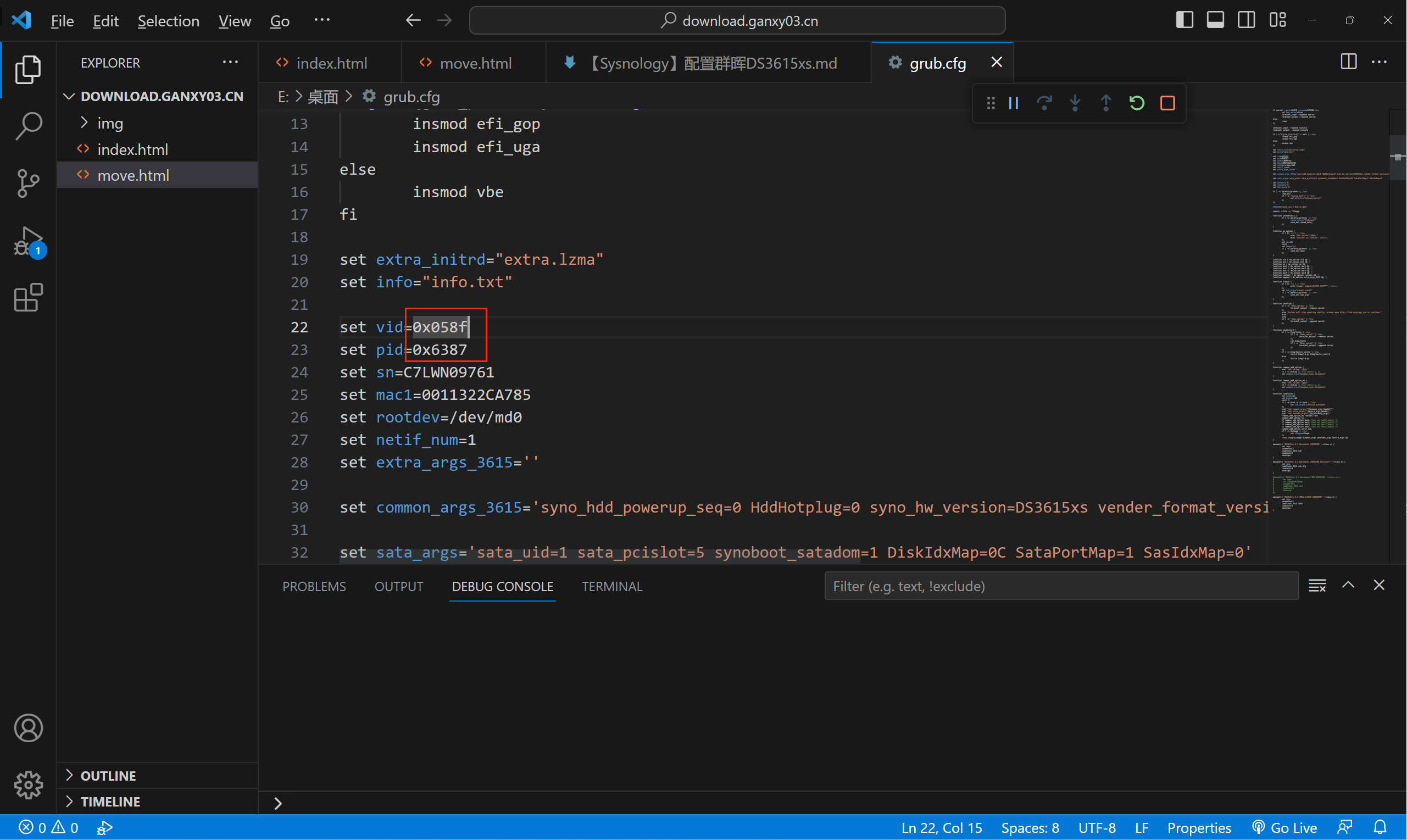Open index.html in Explorer tree
This screenshot has height=840, width=1407.
pyautogui.click(x=157, y=149)
